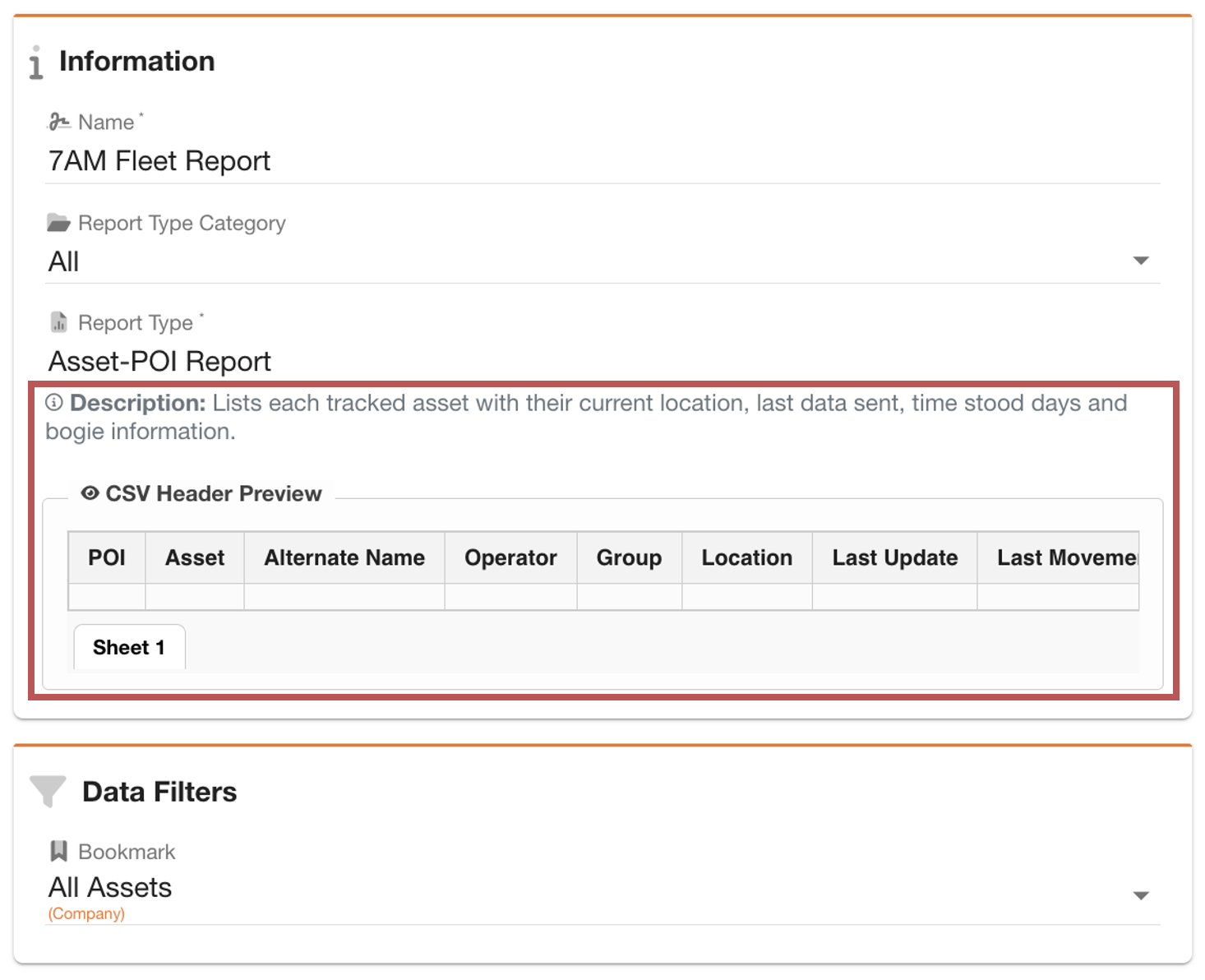This screenshot has height=980, width=1205.
Task: Select the POI column header
Action: [x=107, y=558]
